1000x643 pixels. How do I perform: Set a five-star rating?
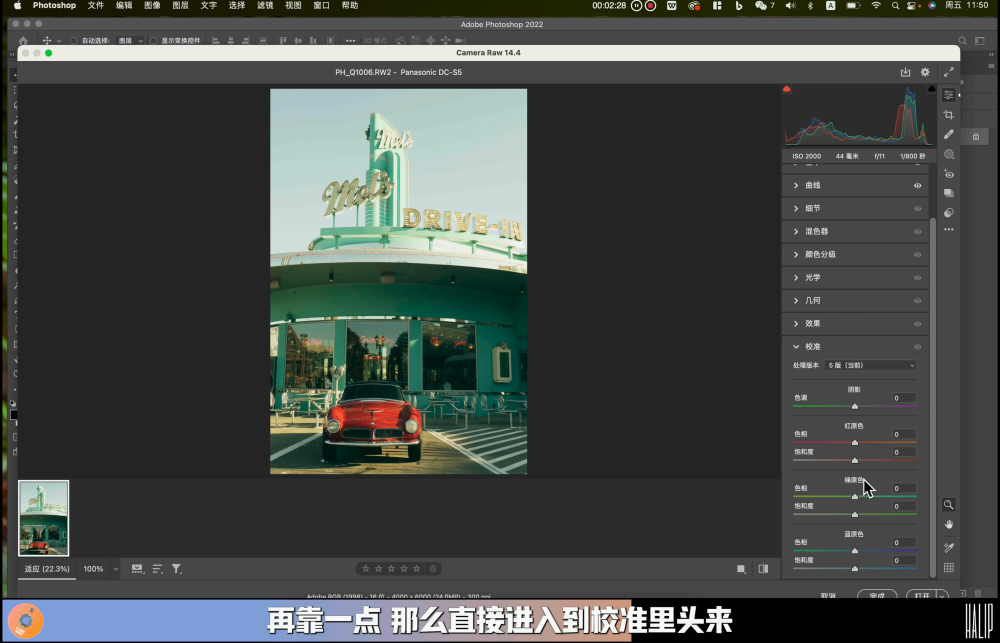click(416, 568)
